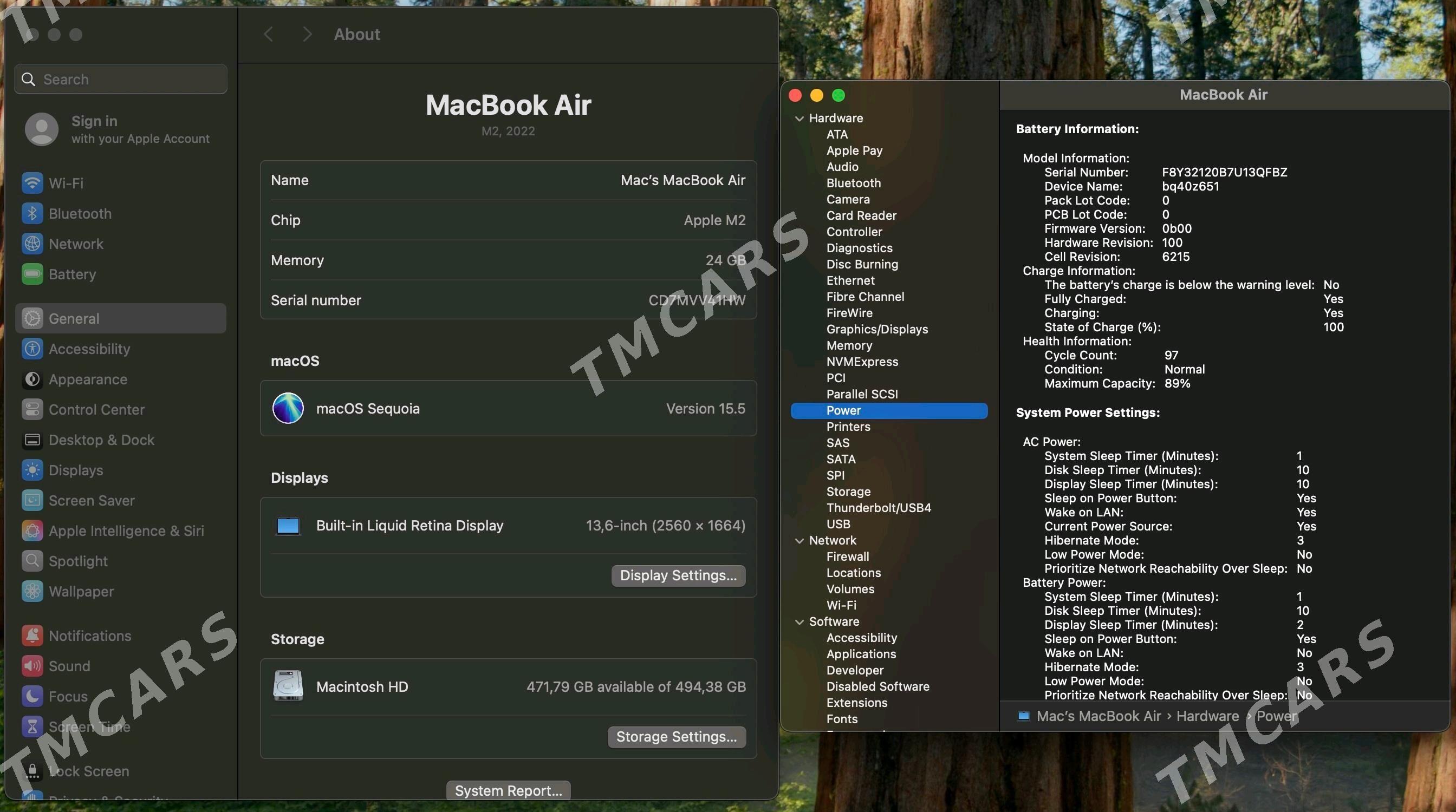Image resolution: width=1456 pixels, height=812 pixels.
Task: Collapse the Software section in System Information
Action: pos(799,621)
